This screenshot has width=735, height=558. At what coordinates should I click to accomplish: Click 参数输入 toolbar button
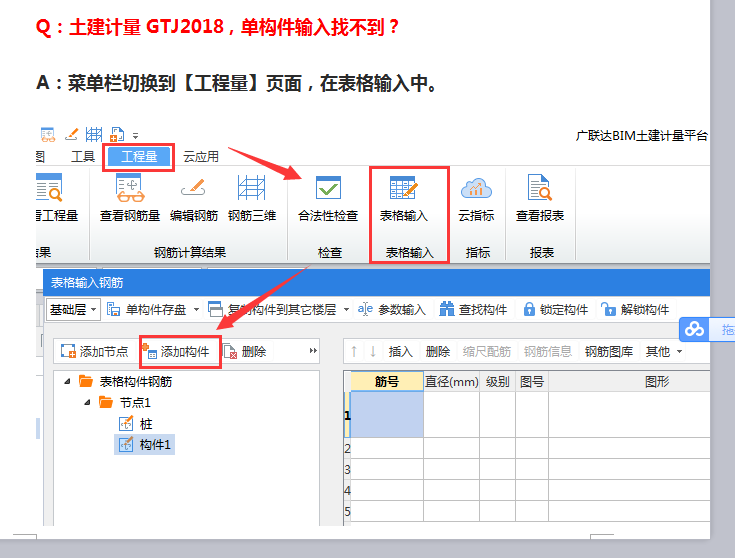[x=391, y=310]
